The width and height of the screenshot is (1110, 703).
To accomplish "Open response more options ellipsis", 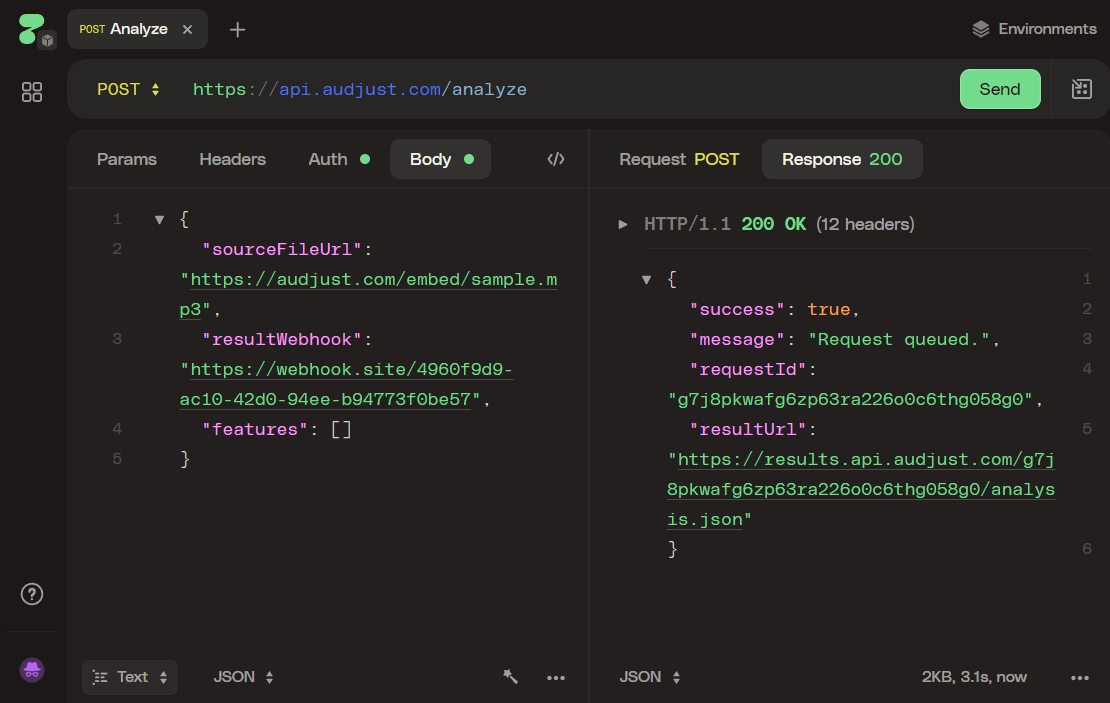I will coord(1079,677).
